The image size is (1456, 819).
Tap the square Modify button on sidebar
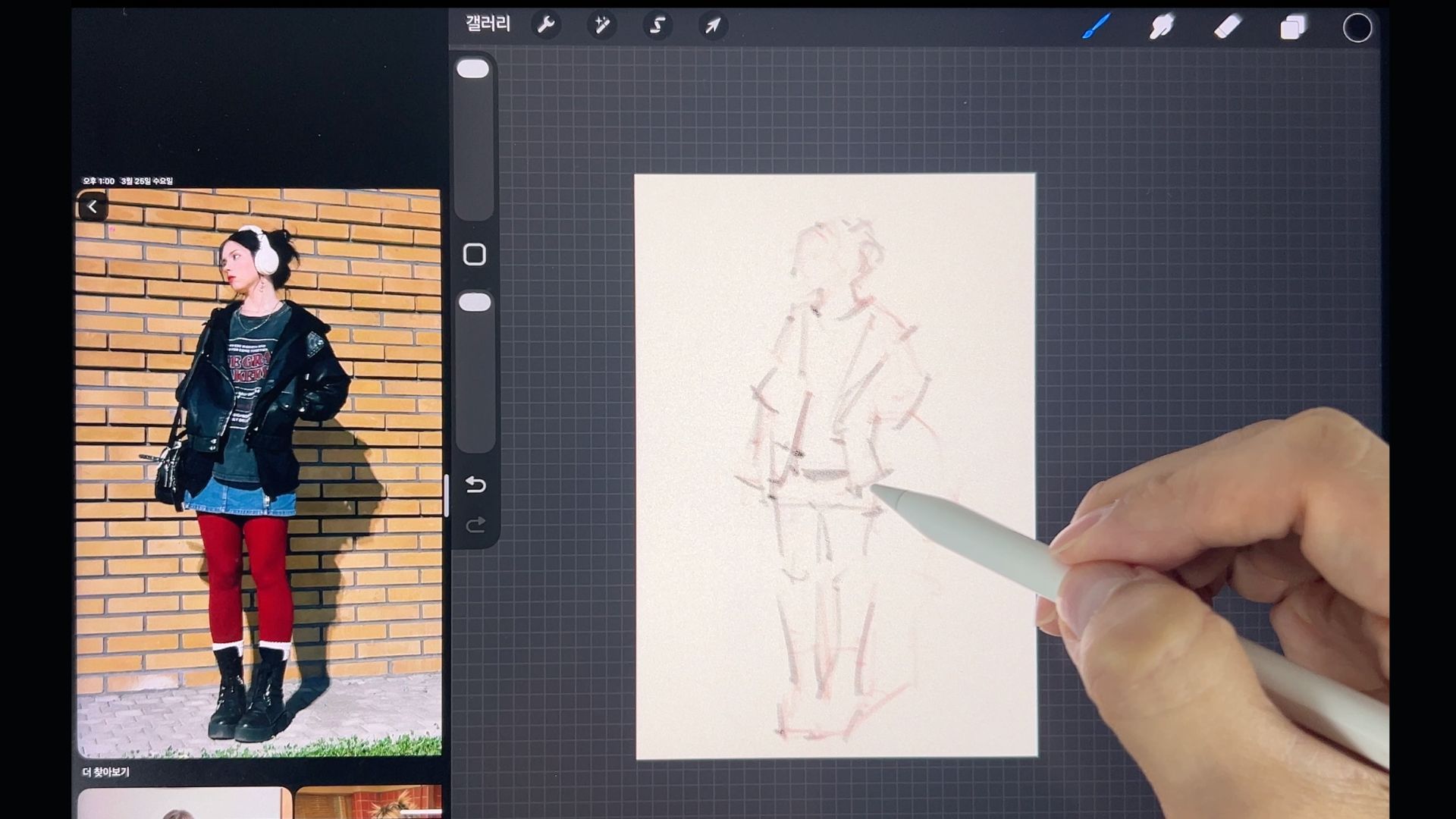pyautogui.click(x=475, y=255)
